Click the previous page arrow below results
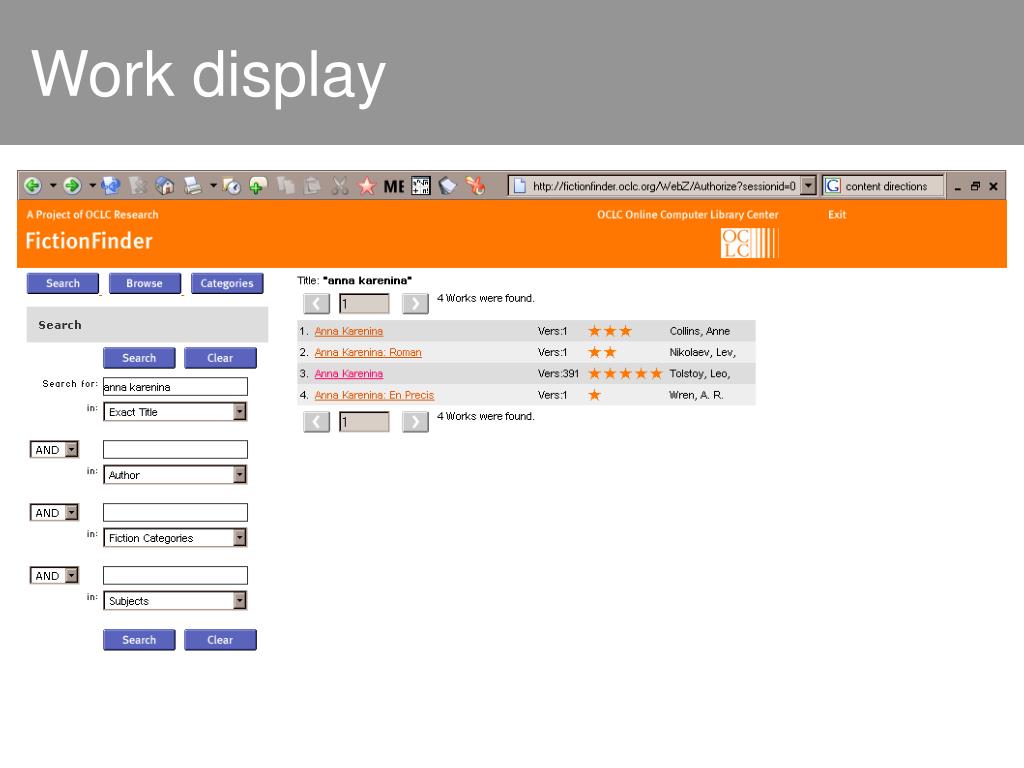1024x768 pixels. tap(317, 422)
